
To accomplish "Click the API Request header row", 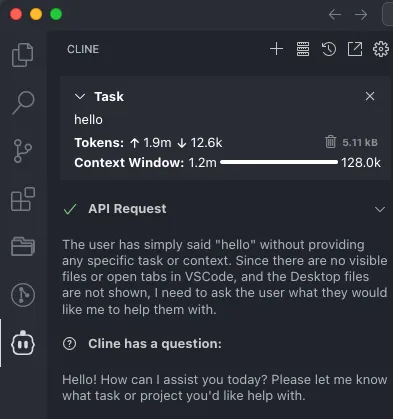I will click(x=224, y=209).
